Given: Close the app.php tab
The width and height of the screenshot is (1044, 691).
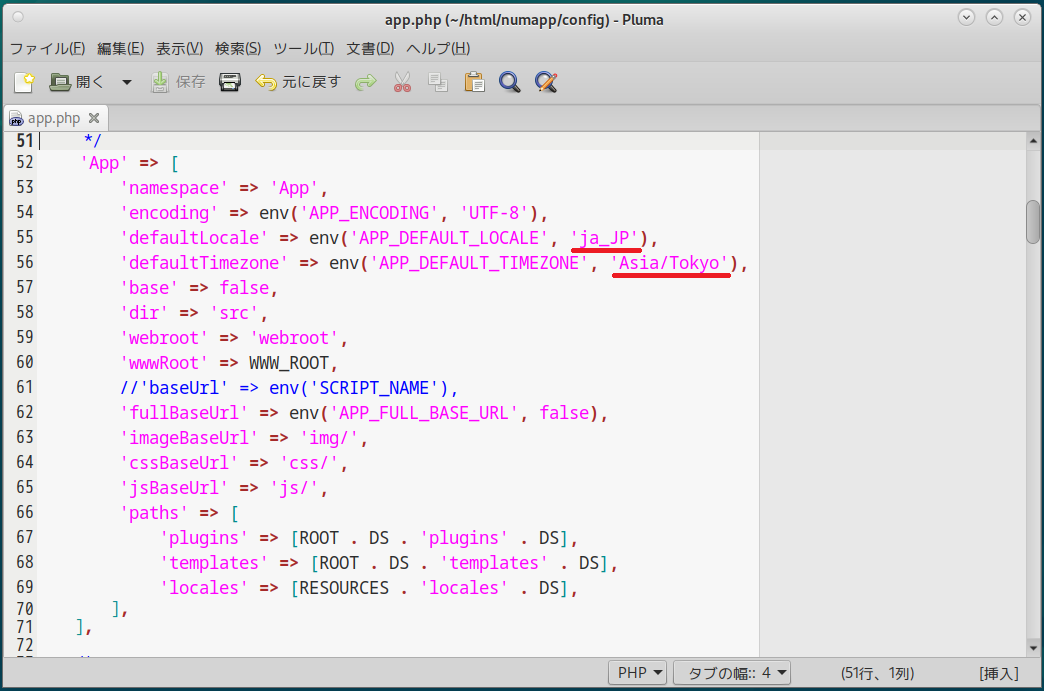Looking at the screenshot, I should 94,118.
